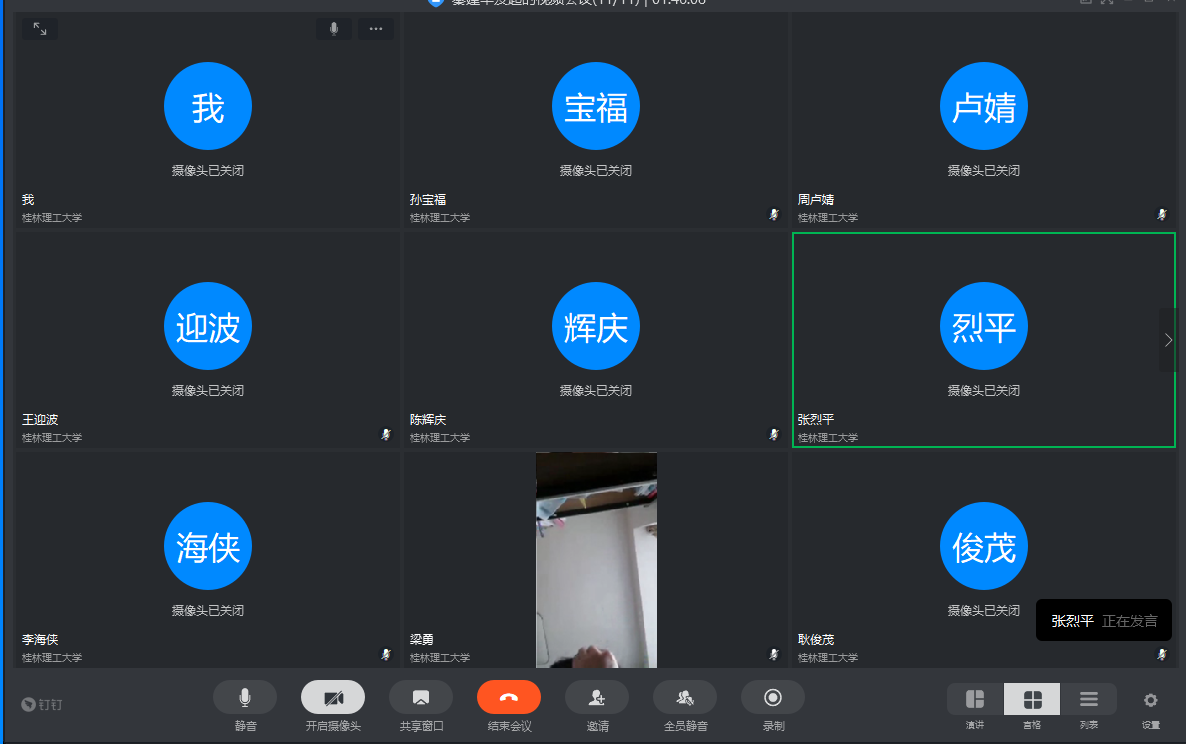Switch to 演讲 speaker view
Image resolution: width=1186 pixels, height=744 pixels.
[x=975, y=699]
